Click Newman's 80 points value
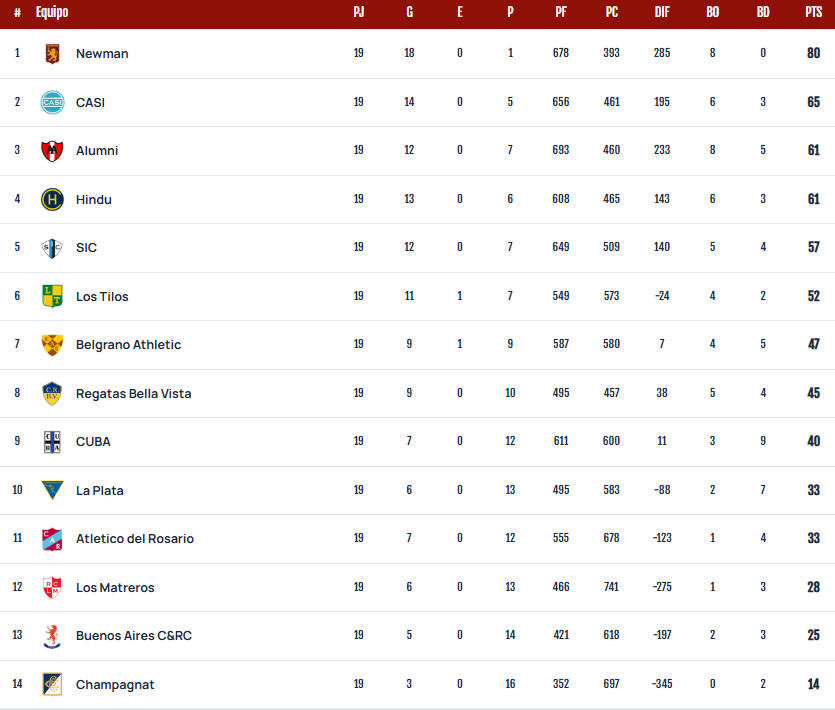The image size is (835, 710). 813,53
